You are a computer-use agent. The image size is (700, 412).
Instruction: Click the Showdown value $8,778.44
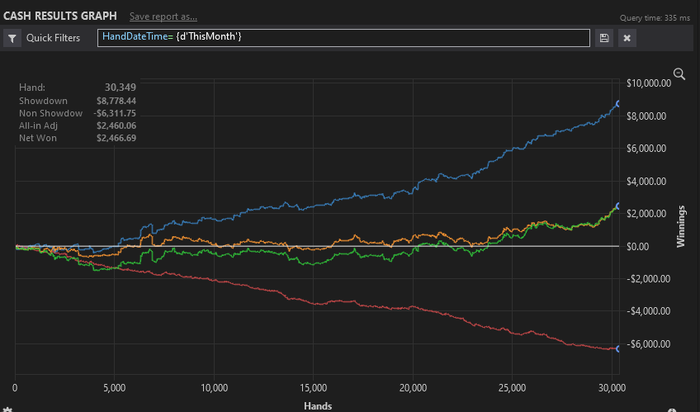[116, 101]
